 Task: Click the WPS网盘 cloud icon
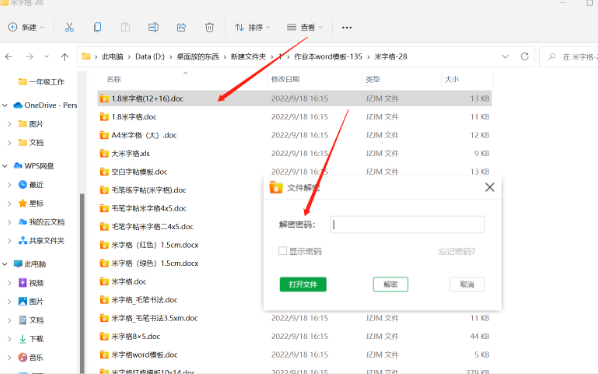[x=18, y=165]
